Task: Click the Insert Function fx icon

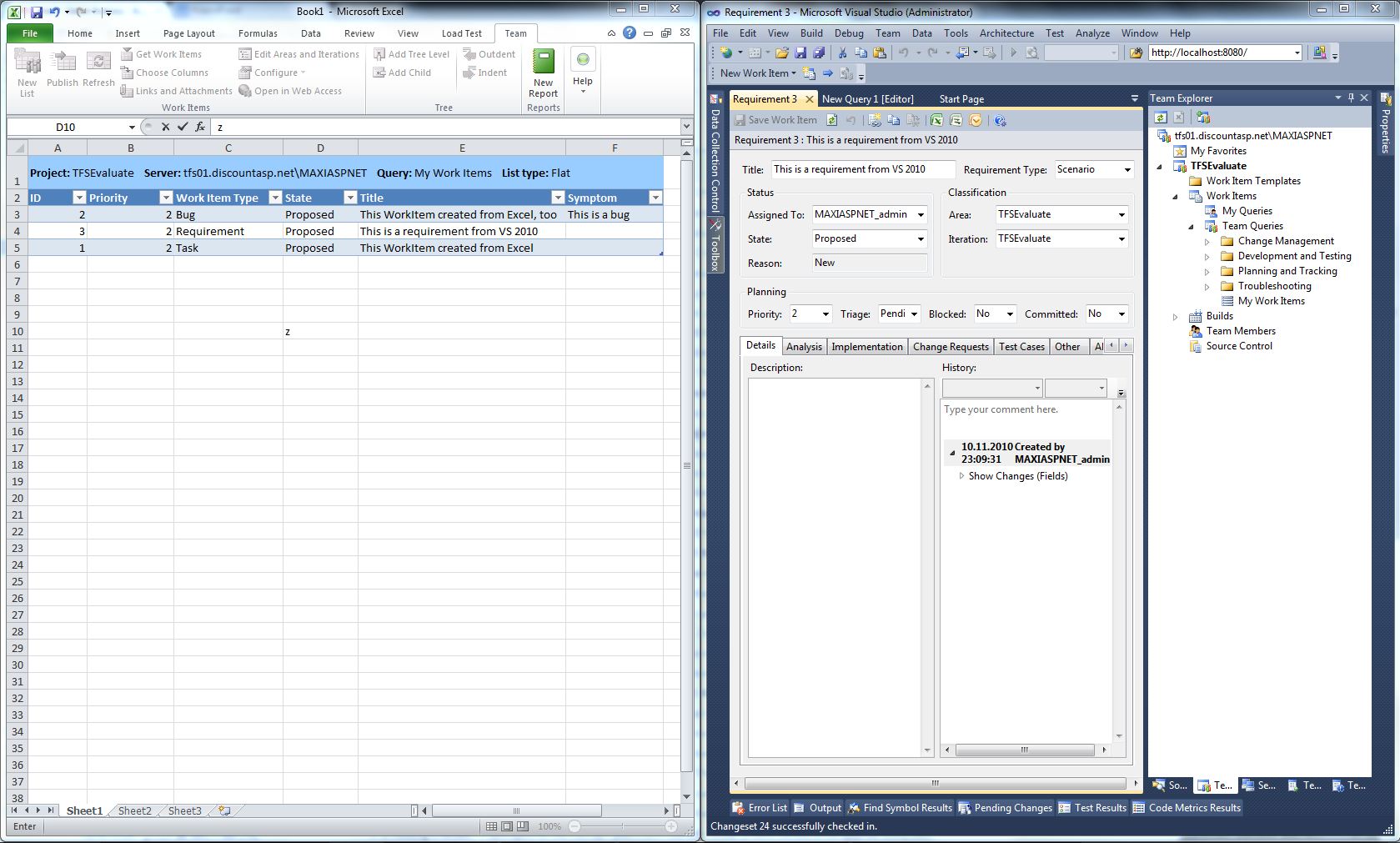Action: [200, 127]
